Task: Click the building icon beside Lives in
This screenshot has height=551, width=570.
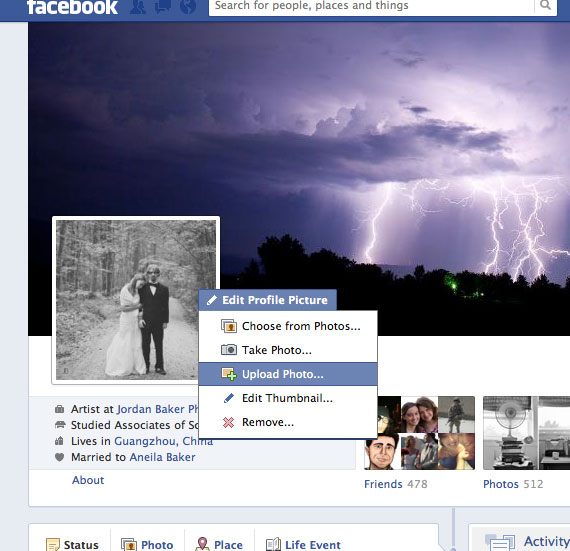Action: [59, 441]
